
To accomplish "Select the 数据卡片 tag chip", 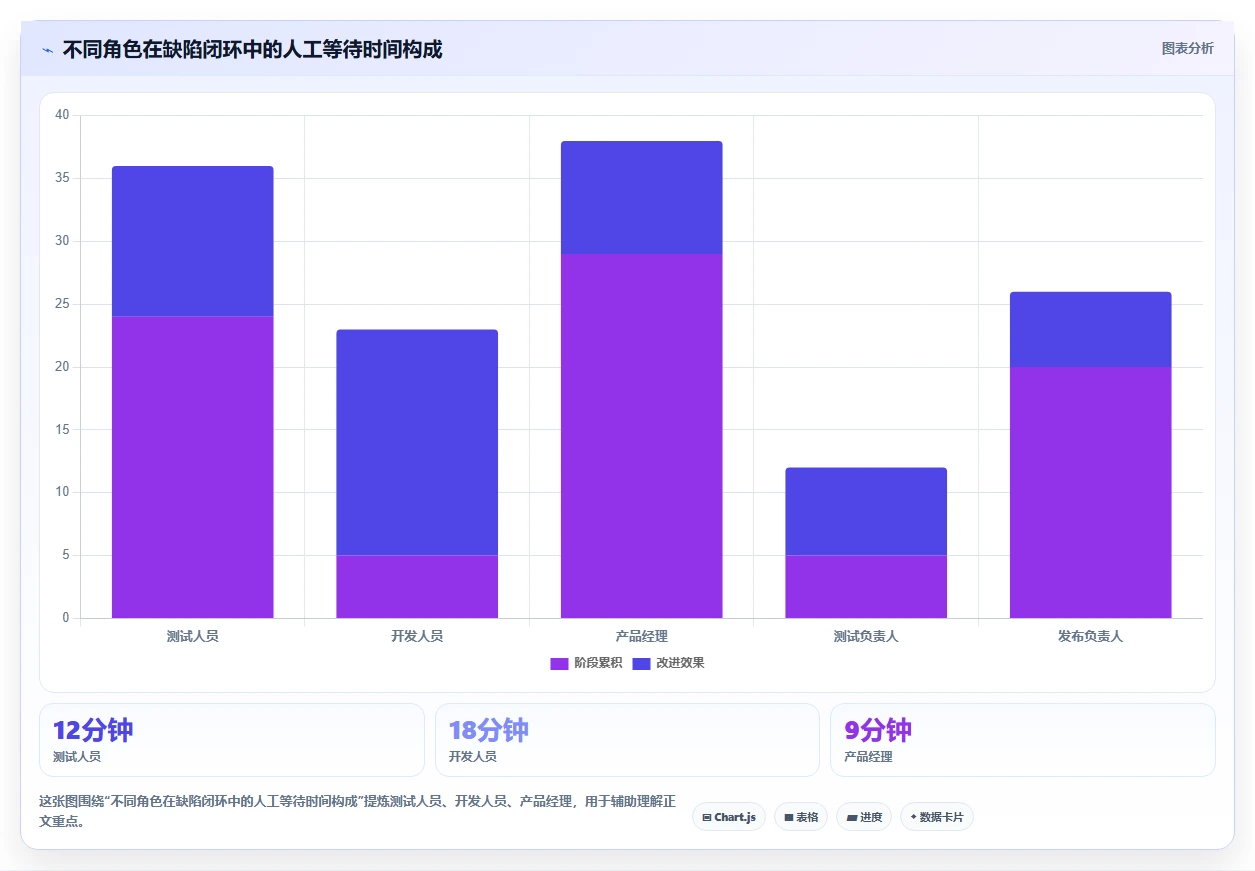I will pyautogui.click(x=937, y=817).
